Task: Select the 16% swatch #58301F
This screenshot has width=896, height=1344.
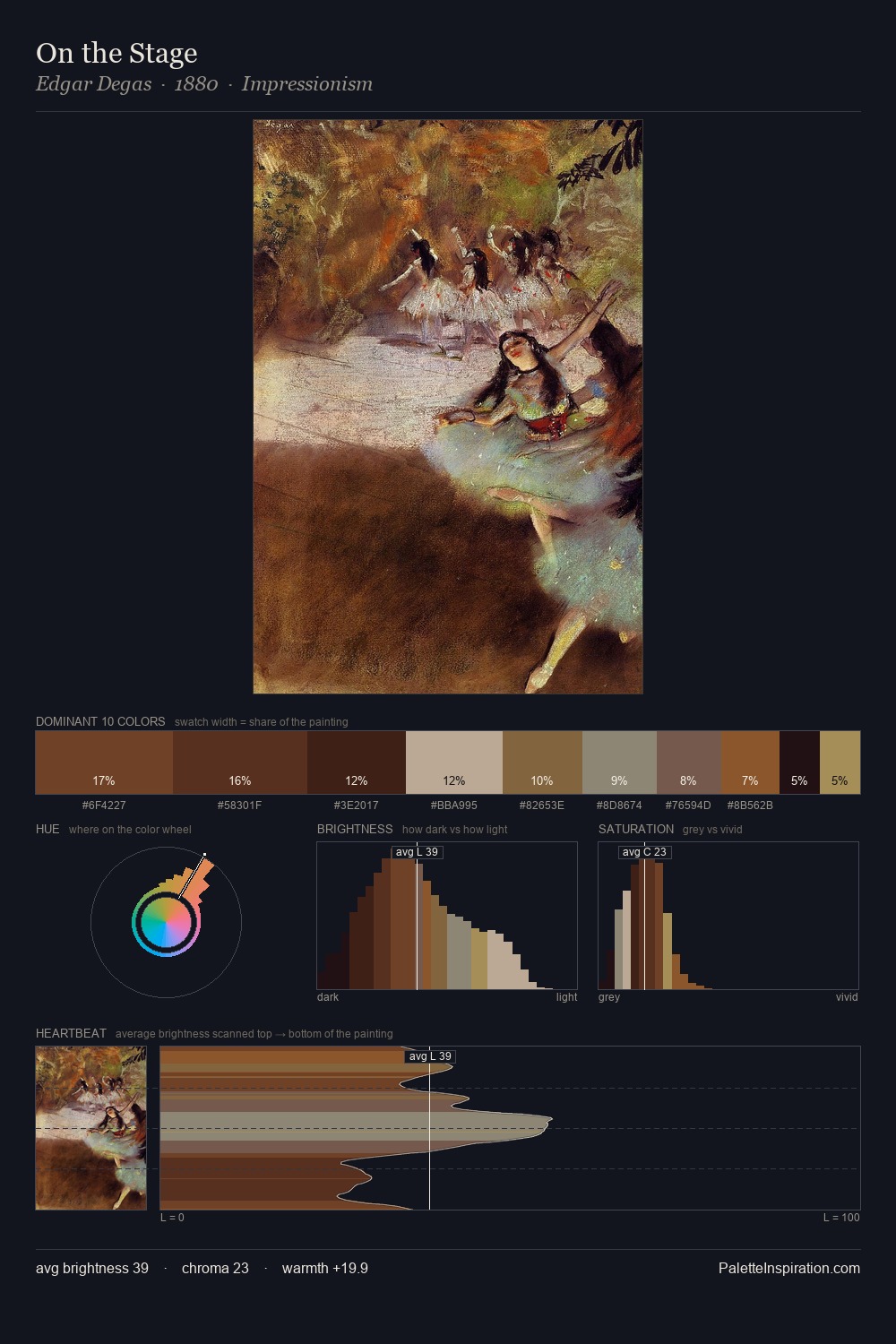Action: pos(240,762)
